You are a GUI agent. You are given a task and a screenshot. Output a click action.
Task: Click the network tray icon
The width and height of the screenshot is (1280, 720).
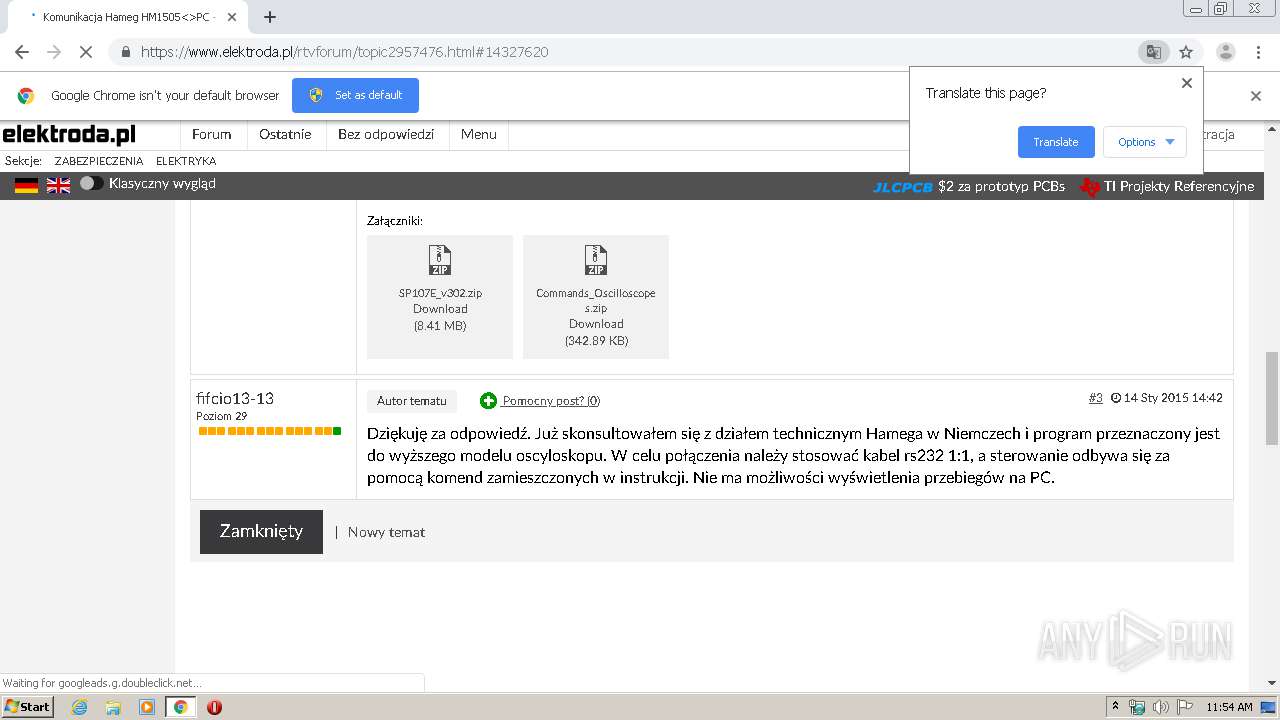tap(1137, 707)
